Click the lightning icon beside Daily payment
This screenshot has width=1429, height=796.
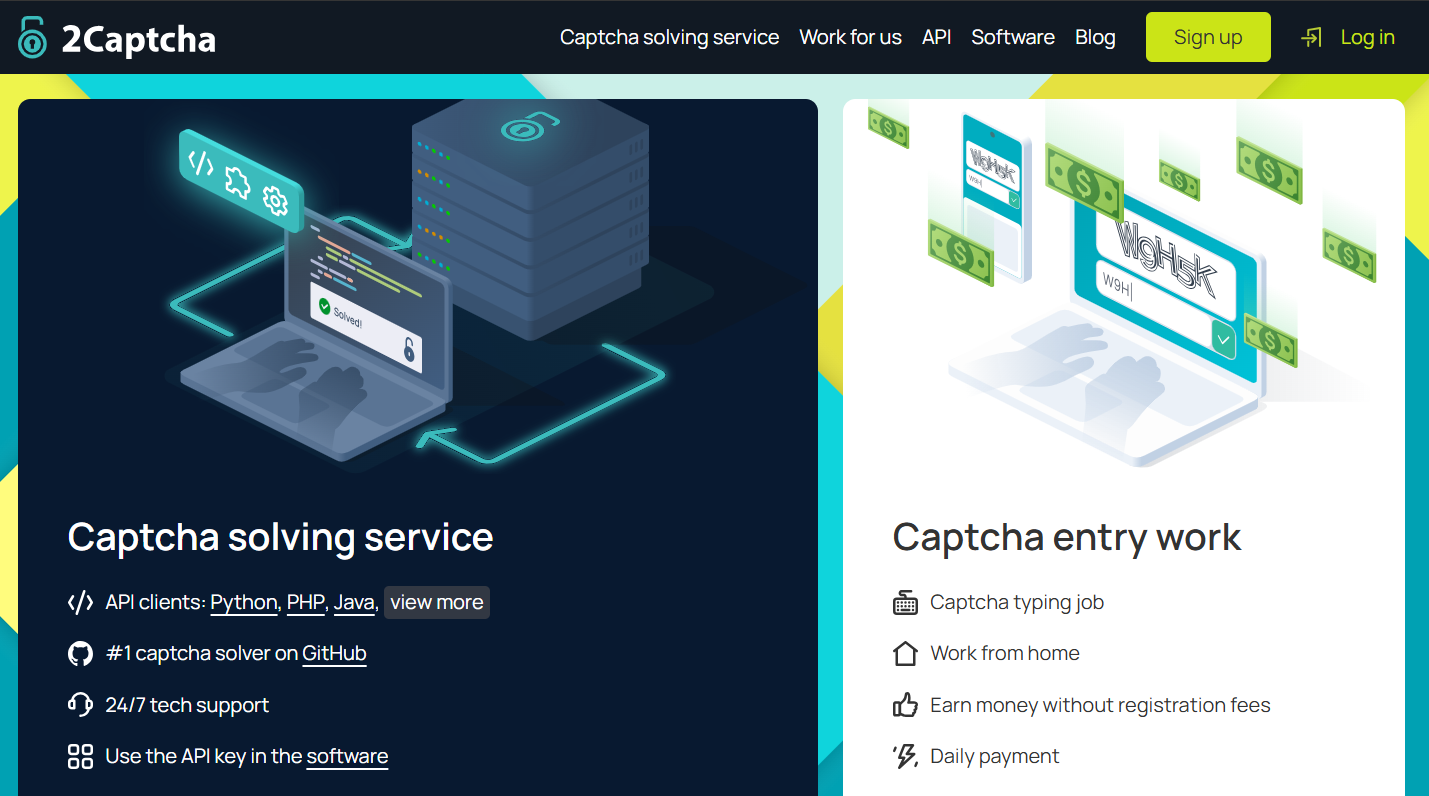pyautogui.click(x=905, y=756)
